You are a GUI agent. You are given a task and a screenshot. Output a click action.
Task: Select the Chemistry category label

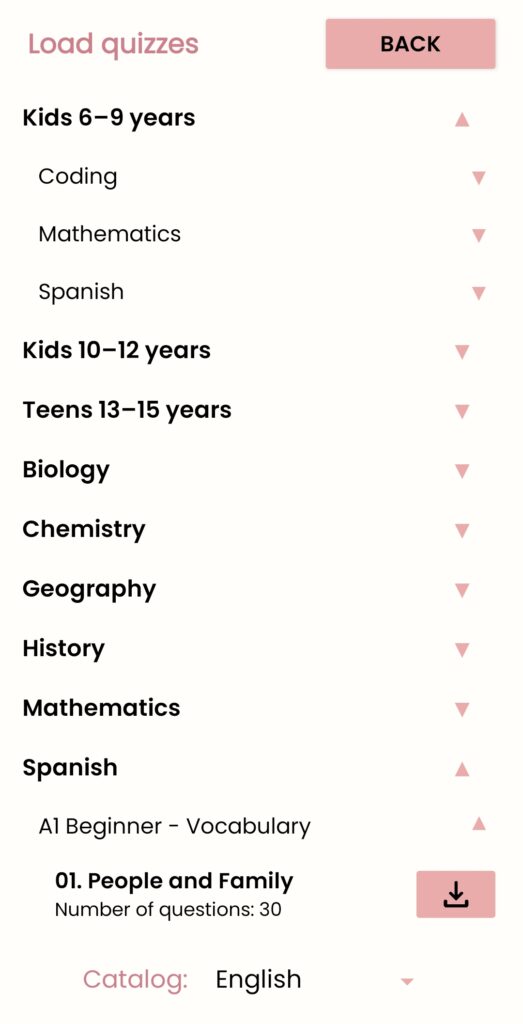coord(84,529)
